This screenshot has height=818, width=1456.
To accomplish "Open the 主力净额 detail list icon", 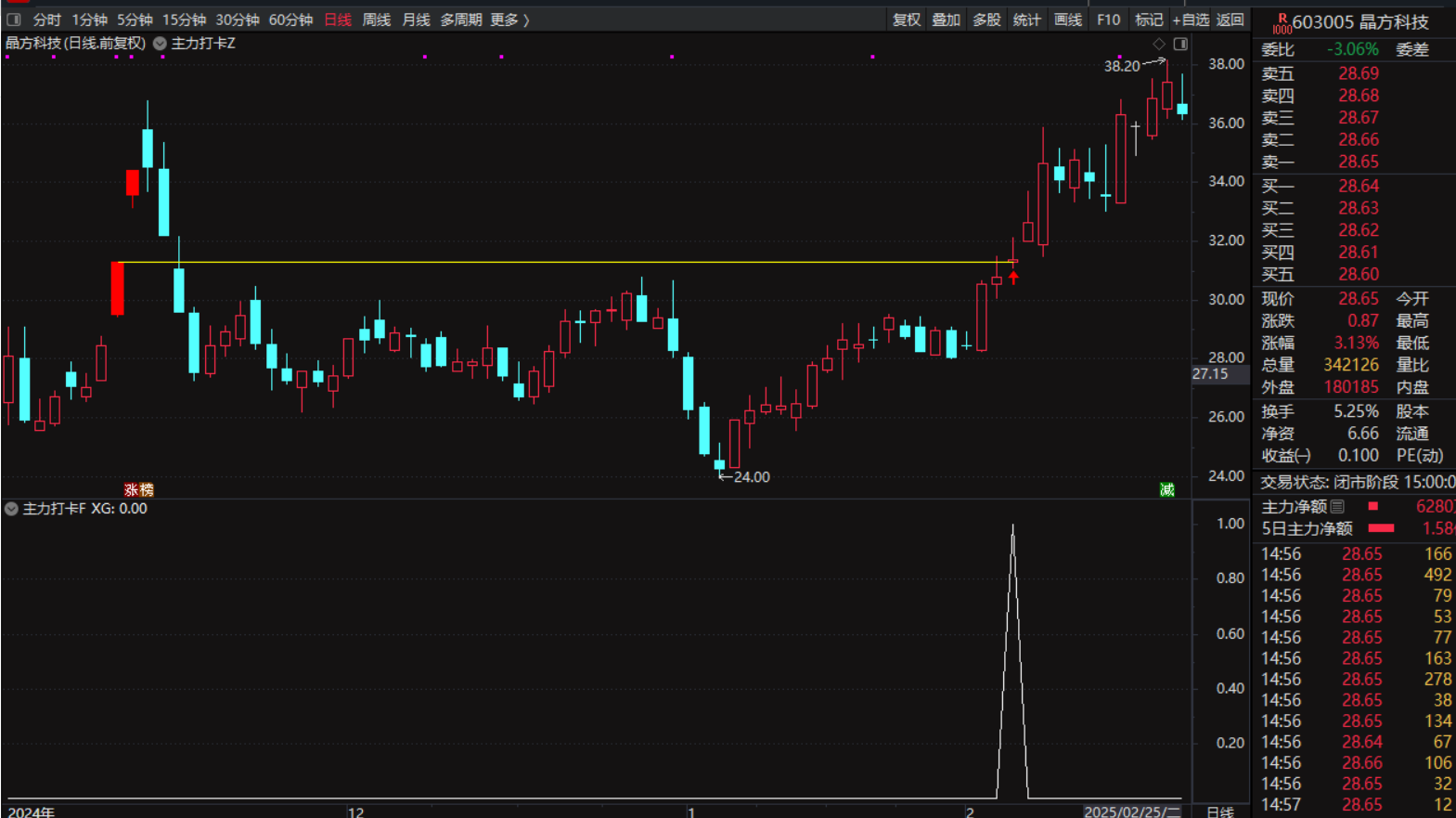I will pyautogui.click(x=1337, y=507).
